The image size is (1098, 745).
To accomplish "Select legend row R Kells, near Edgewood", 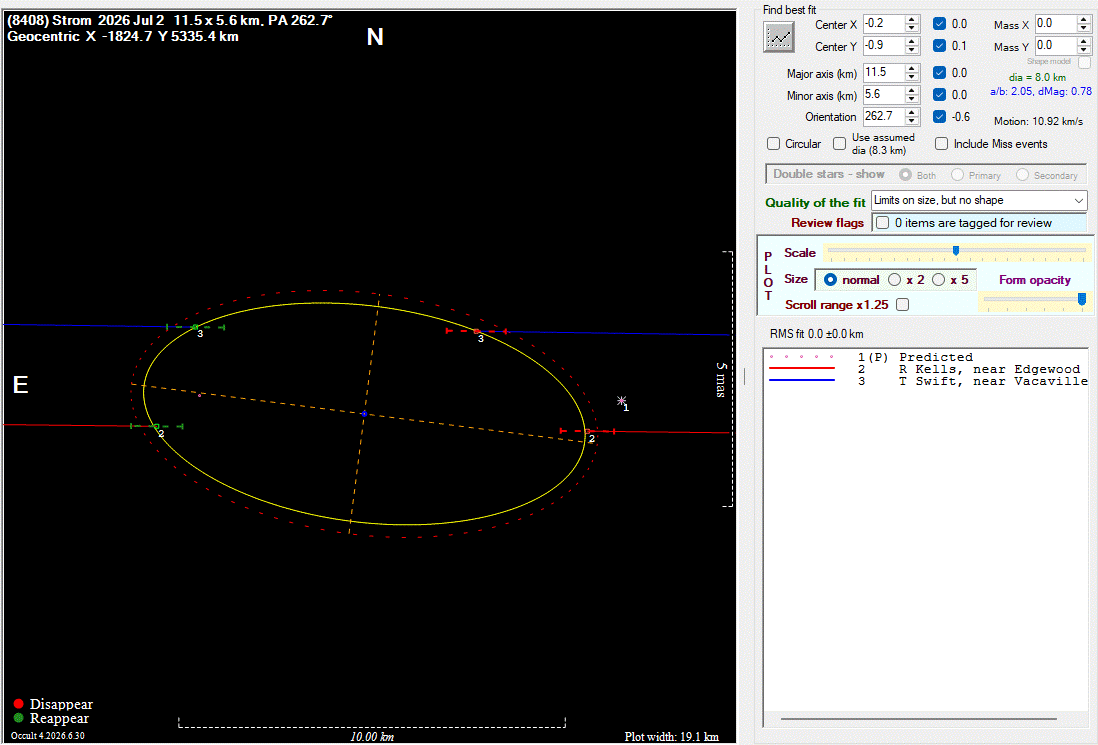I will 926,369.
